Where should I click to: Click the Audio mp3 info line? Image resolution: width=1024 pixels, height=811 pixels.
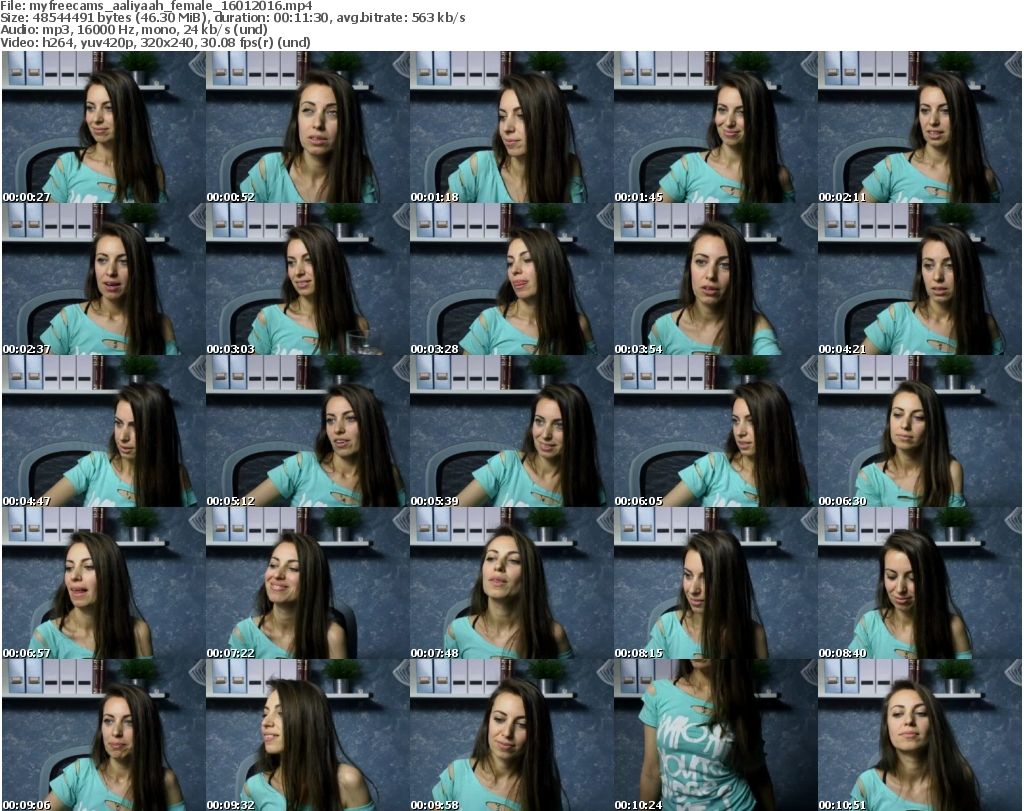(134, 30)
